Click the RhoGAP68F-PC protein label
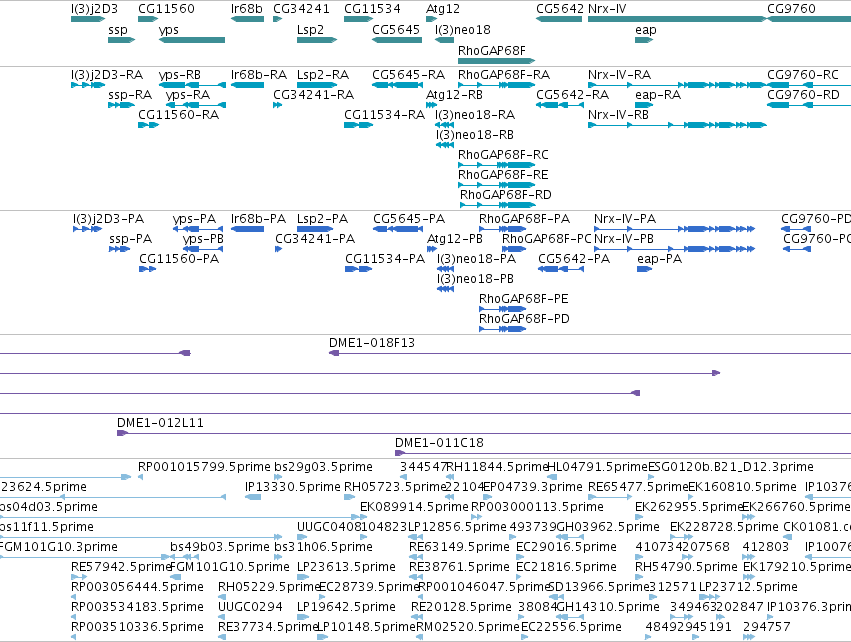The width and height of the screenshot is (851, 642). tap(547, 239)
